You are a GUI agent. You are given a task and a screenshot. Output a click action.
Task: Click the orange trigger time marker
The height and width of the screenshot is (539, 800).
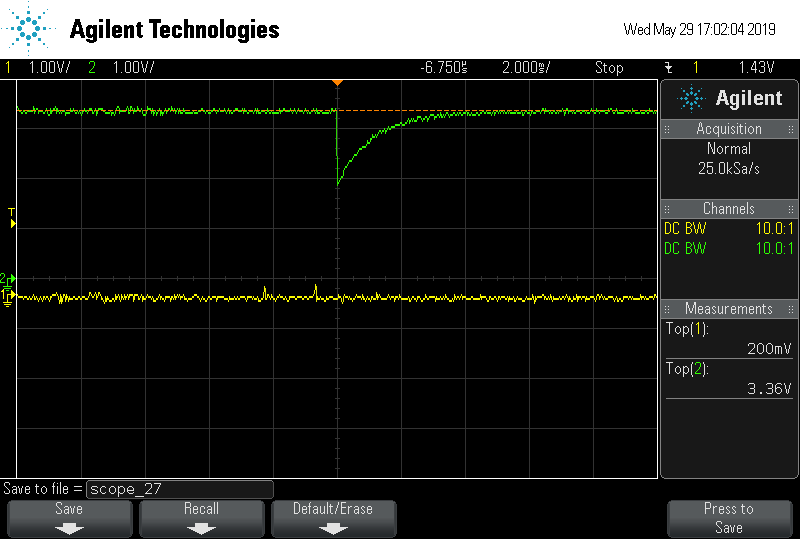point(337,83)
